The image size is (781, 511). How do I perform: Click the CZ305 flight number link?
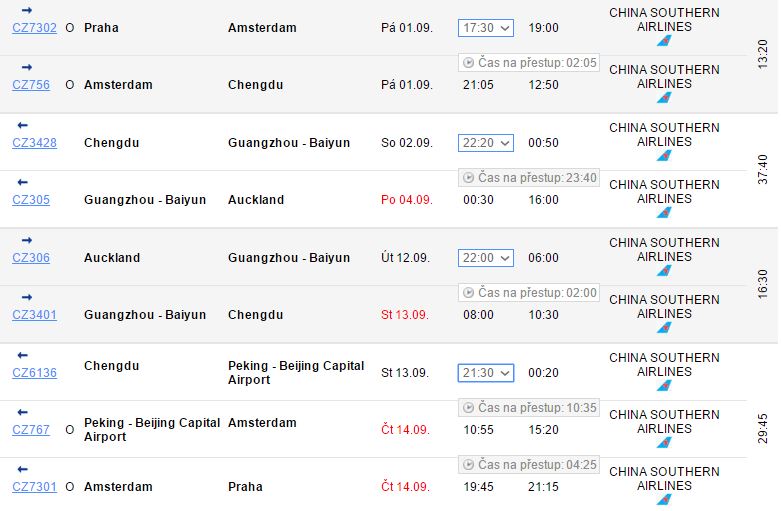point(31,200)
